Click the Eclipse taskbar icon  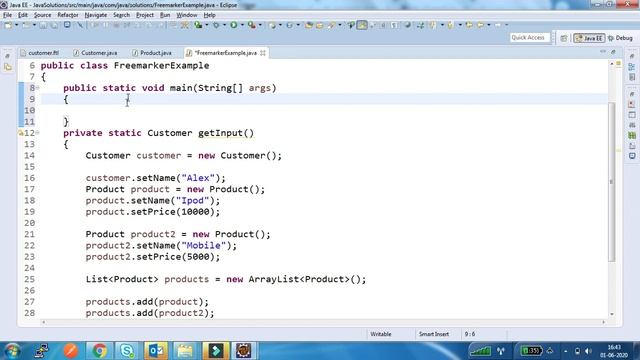coord(244,351)
